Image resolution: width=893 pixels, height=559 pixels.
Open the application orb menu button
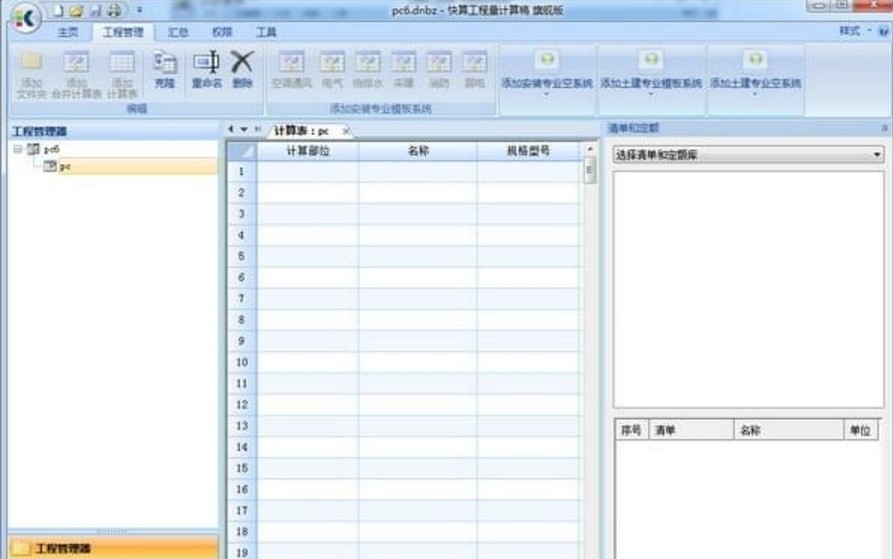pos(25,17)
